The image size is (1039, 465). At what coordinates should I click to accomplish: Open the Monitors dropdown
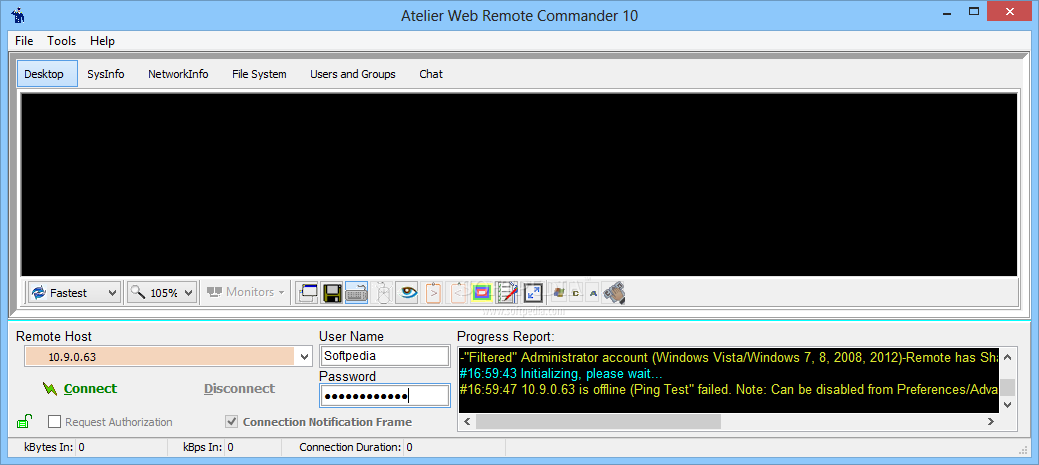tap(246, 292)
